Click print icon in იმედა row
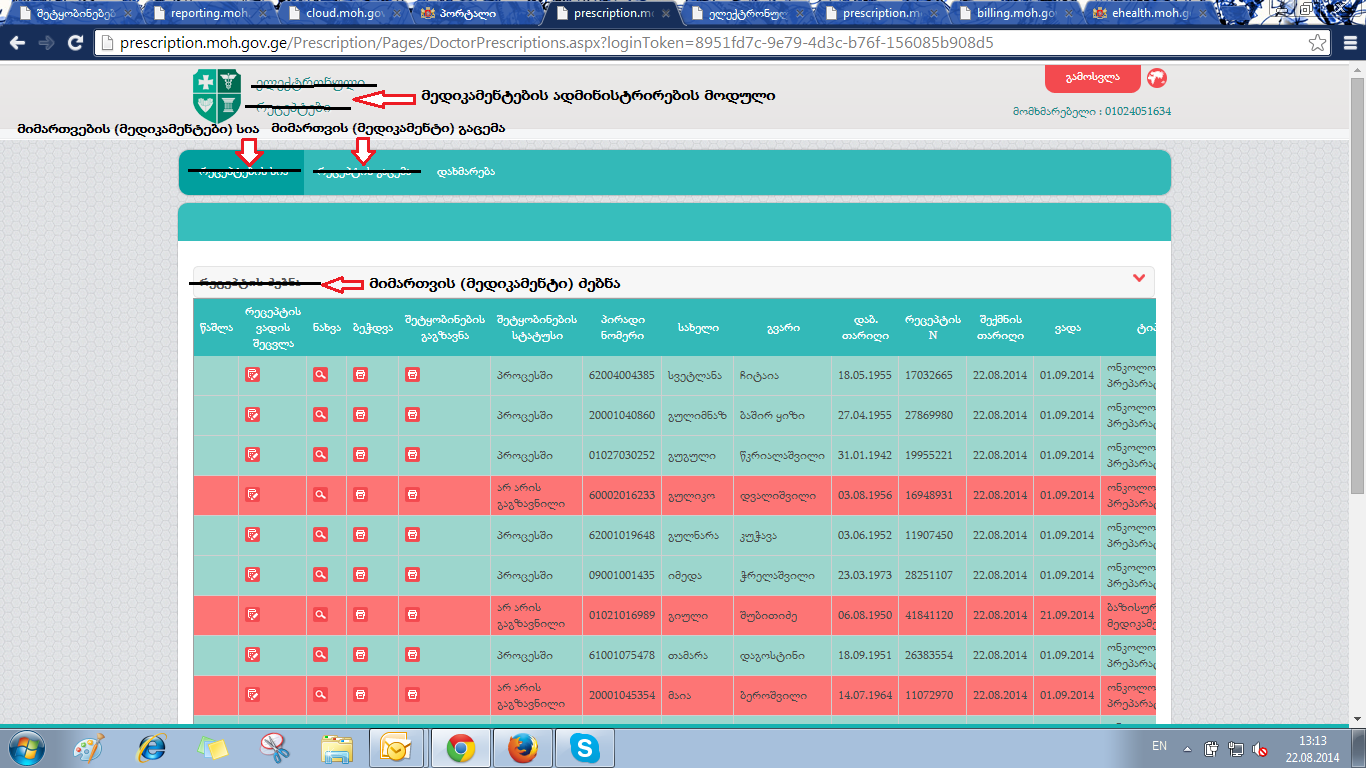1366x768 pixels. click(360, 575)
